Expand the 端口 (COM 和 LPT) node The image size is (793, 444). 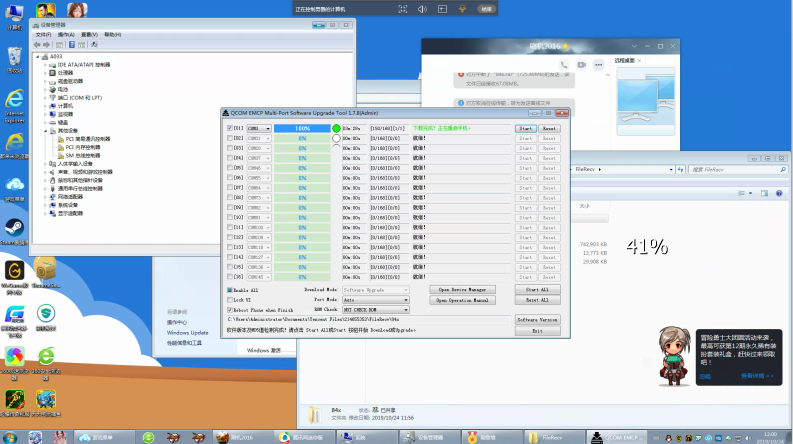[x=45, y=98]
